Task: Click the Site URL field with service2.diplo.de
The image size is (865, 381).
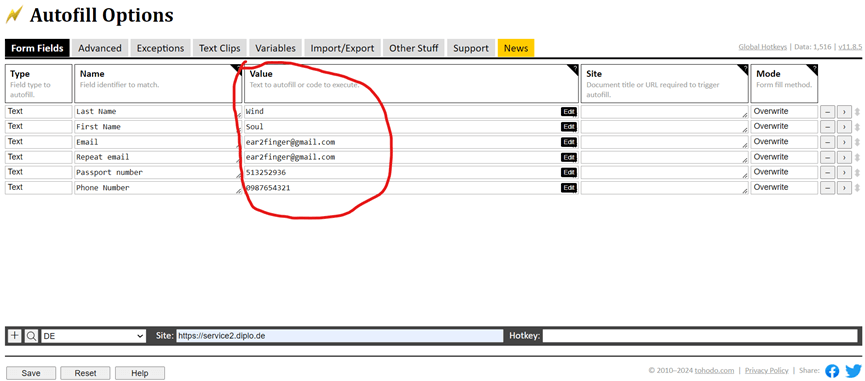Action: click(340, 336)
